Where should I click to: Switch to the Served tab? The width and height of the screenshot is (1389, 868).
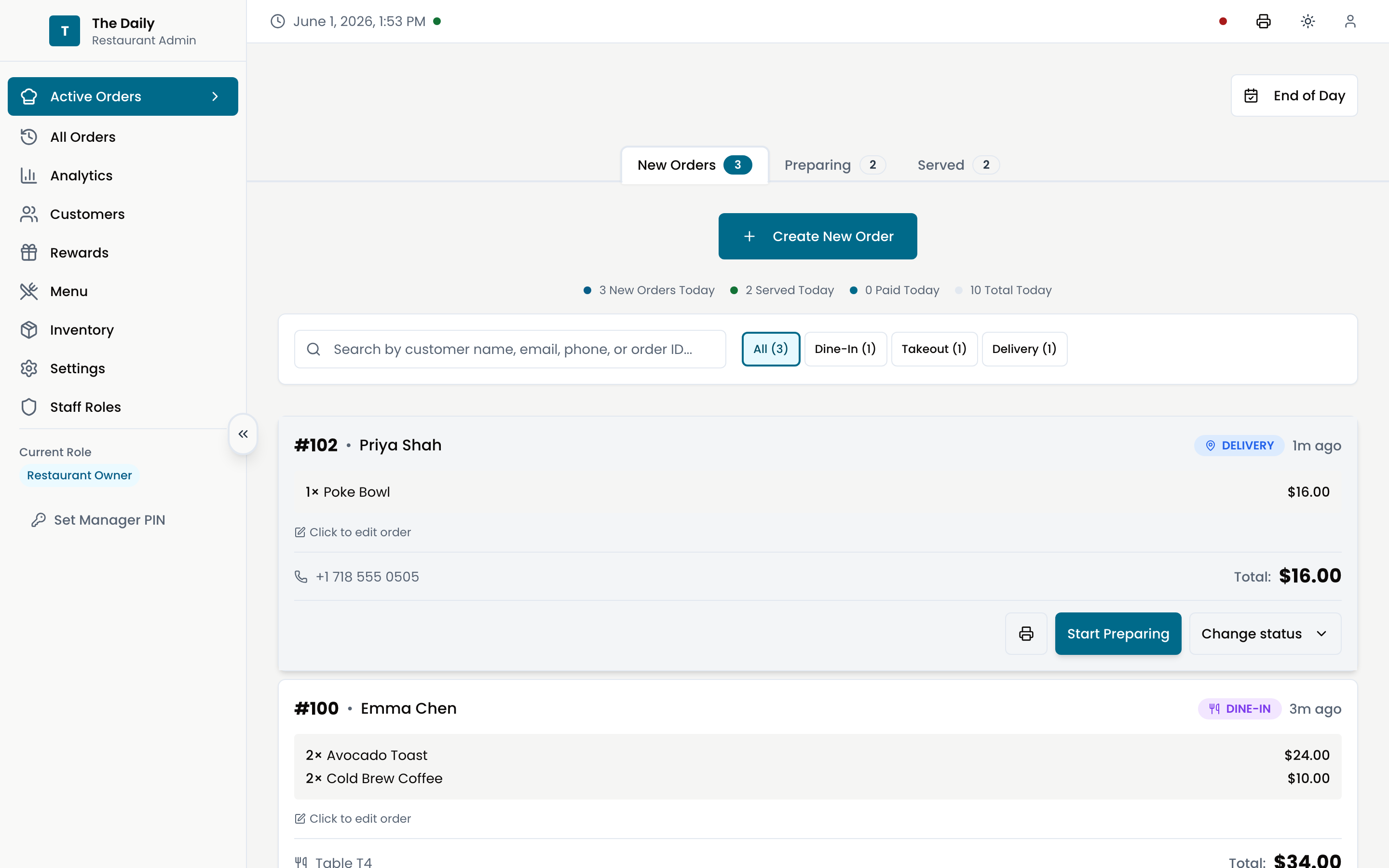coord(958,165)
